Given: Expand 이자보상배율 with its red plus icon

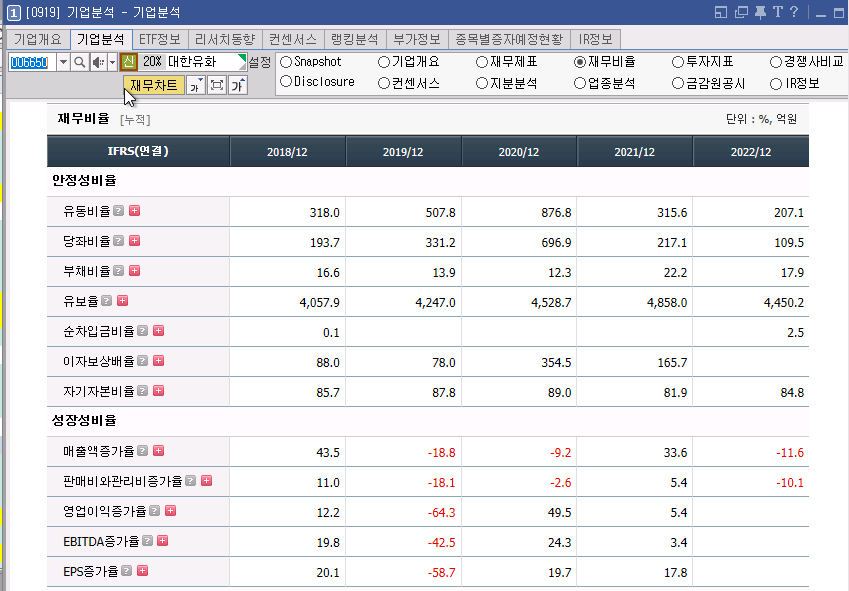Looking at the screenshot, I should click(158, 360).
